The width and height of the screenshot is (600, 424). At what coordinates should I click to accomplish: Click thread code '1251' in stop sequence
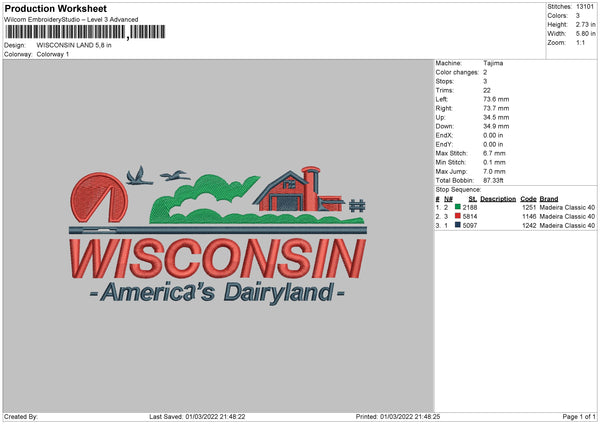(529, 207)
